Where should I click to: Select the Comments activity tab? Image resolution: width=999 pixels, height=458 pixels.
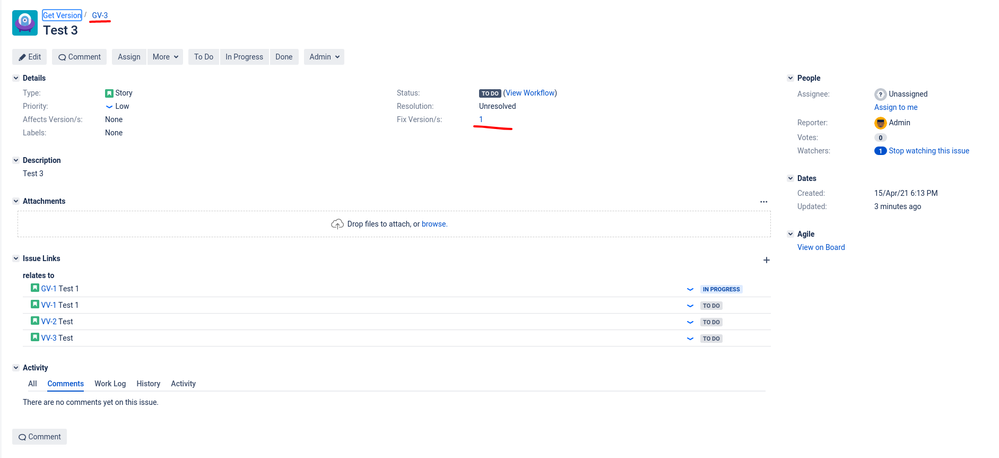click(x=66, y=384)
